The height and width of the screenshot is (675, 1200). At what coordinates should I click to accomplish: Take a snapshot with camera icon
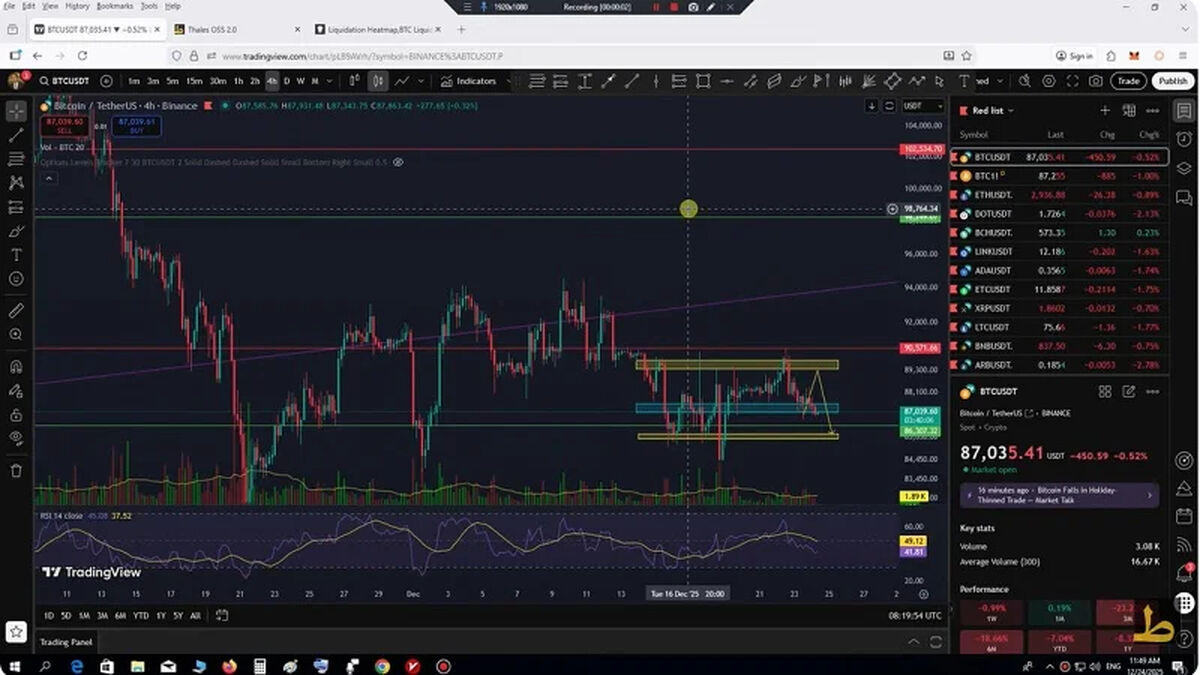(x=1096, y=81)
